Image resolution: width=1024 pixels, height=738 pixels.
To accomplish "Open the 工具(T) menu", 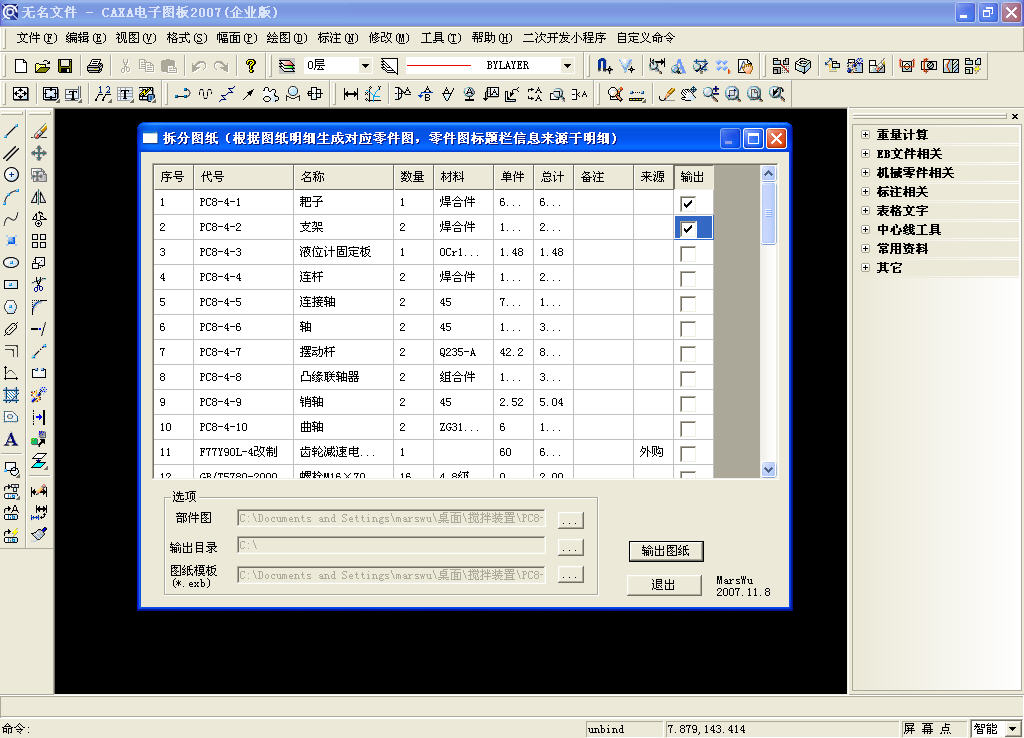I will pyautogui.click(x=441, y=38).
